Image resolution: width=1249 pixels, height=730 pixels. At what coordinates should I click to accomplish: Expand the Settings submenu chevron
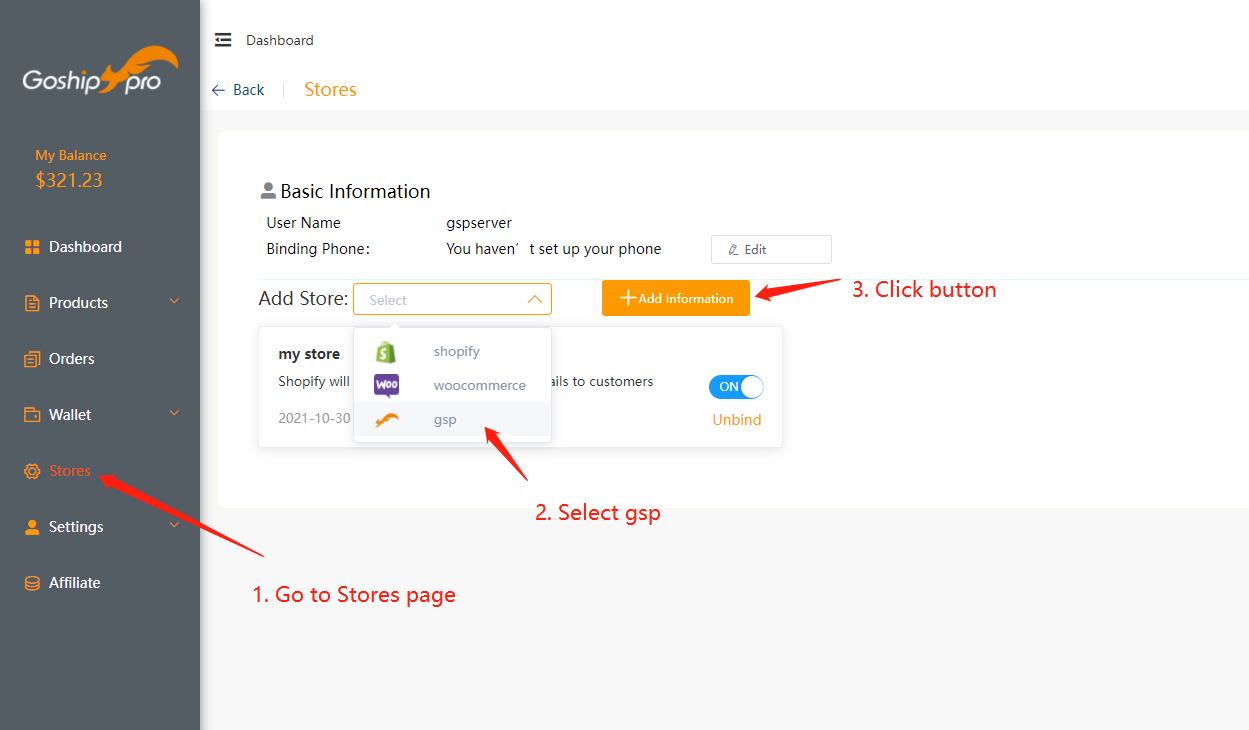coord(175,526)
